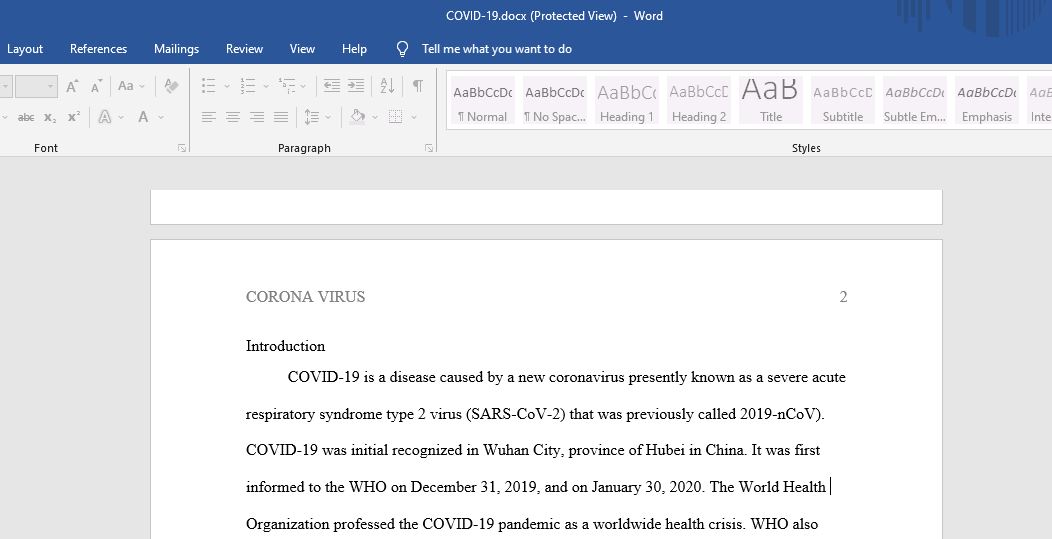Click '(SARS-CoV-2)' in the paragraph
1052x539 pixels.
point(515,414)
